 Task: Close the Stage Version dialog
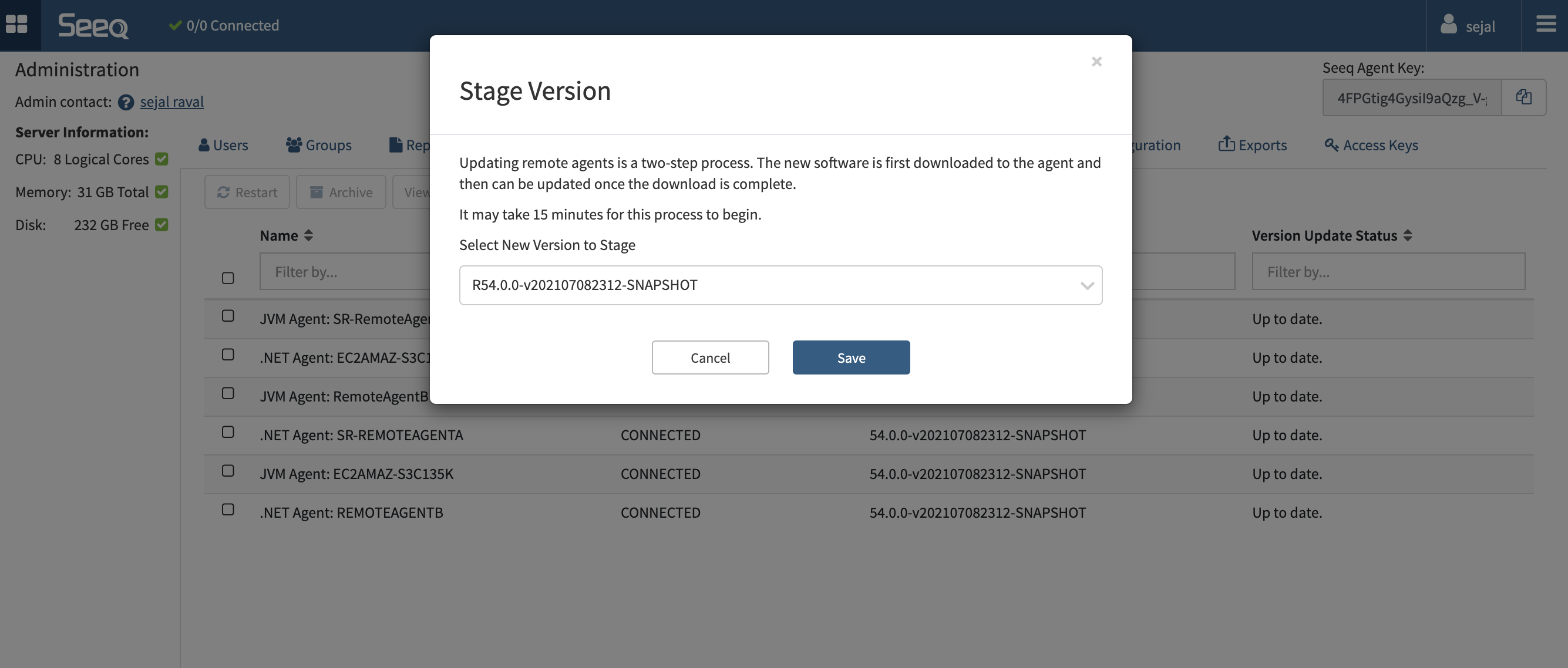[x=1096, y=62]
